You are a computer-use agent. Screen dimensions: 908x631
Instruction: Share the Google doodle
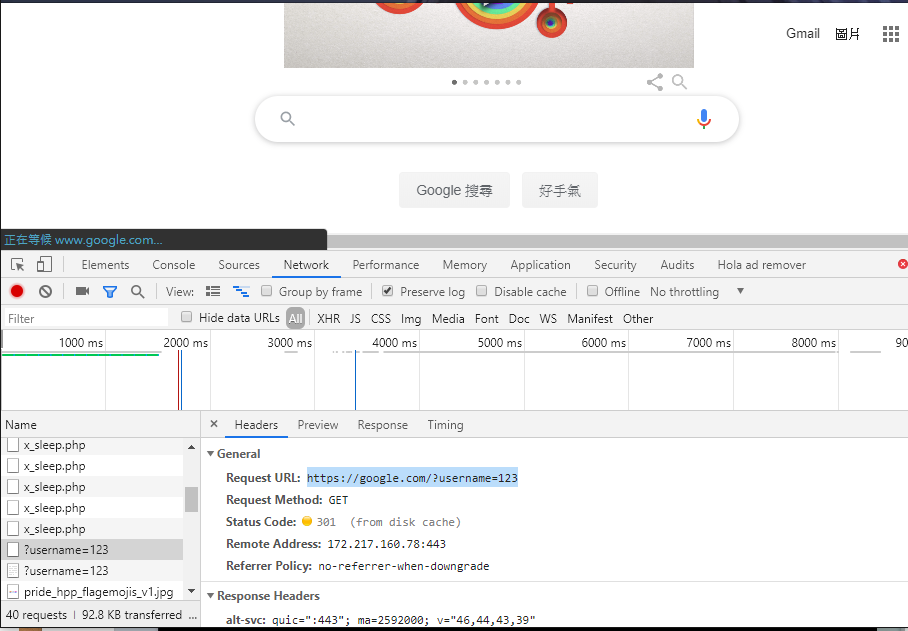(655, 82)
